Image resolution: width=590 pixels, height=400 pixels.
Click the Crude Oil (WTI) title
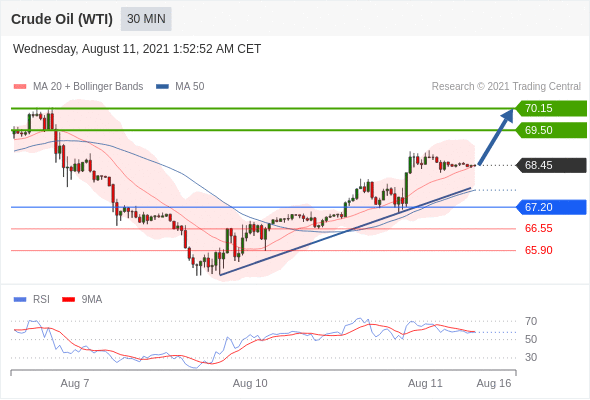[x=62, y=19]
